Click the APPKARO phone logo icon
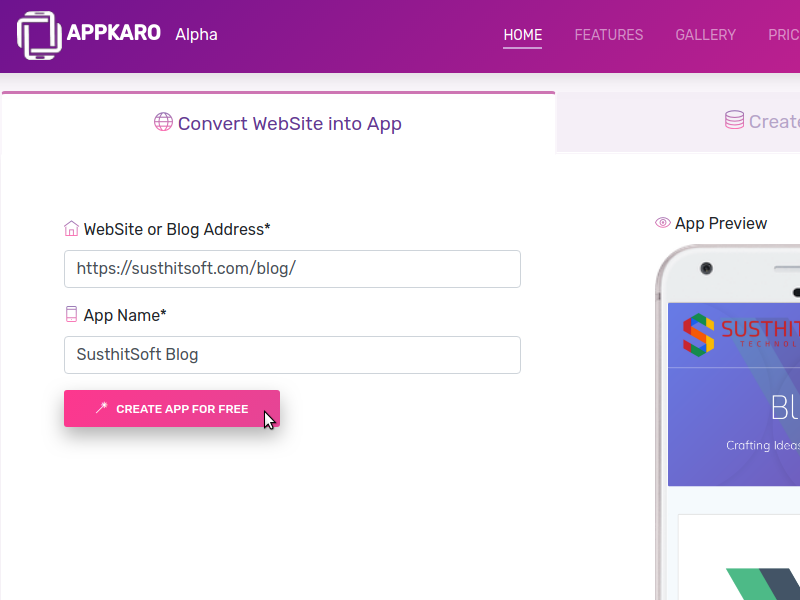800x600 pixels. click(37, 36)
